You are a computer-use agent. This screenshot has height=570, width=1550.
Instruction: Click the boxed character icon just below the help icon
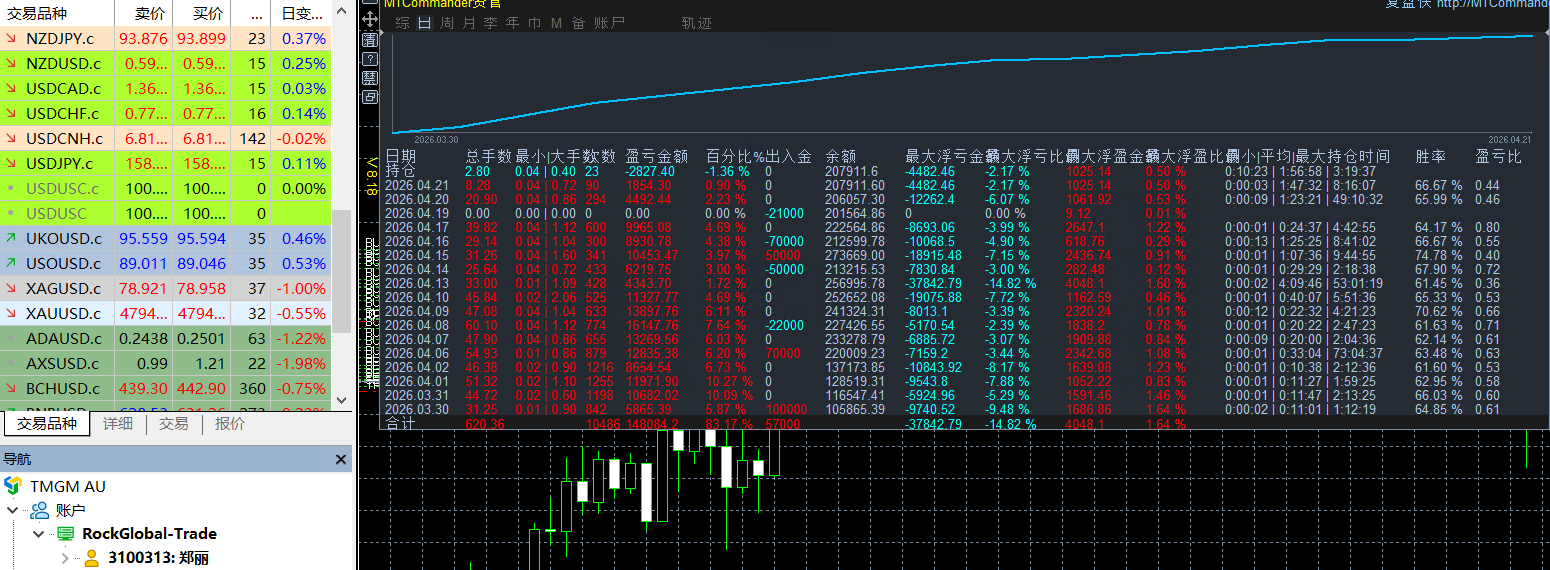[370, 77]
